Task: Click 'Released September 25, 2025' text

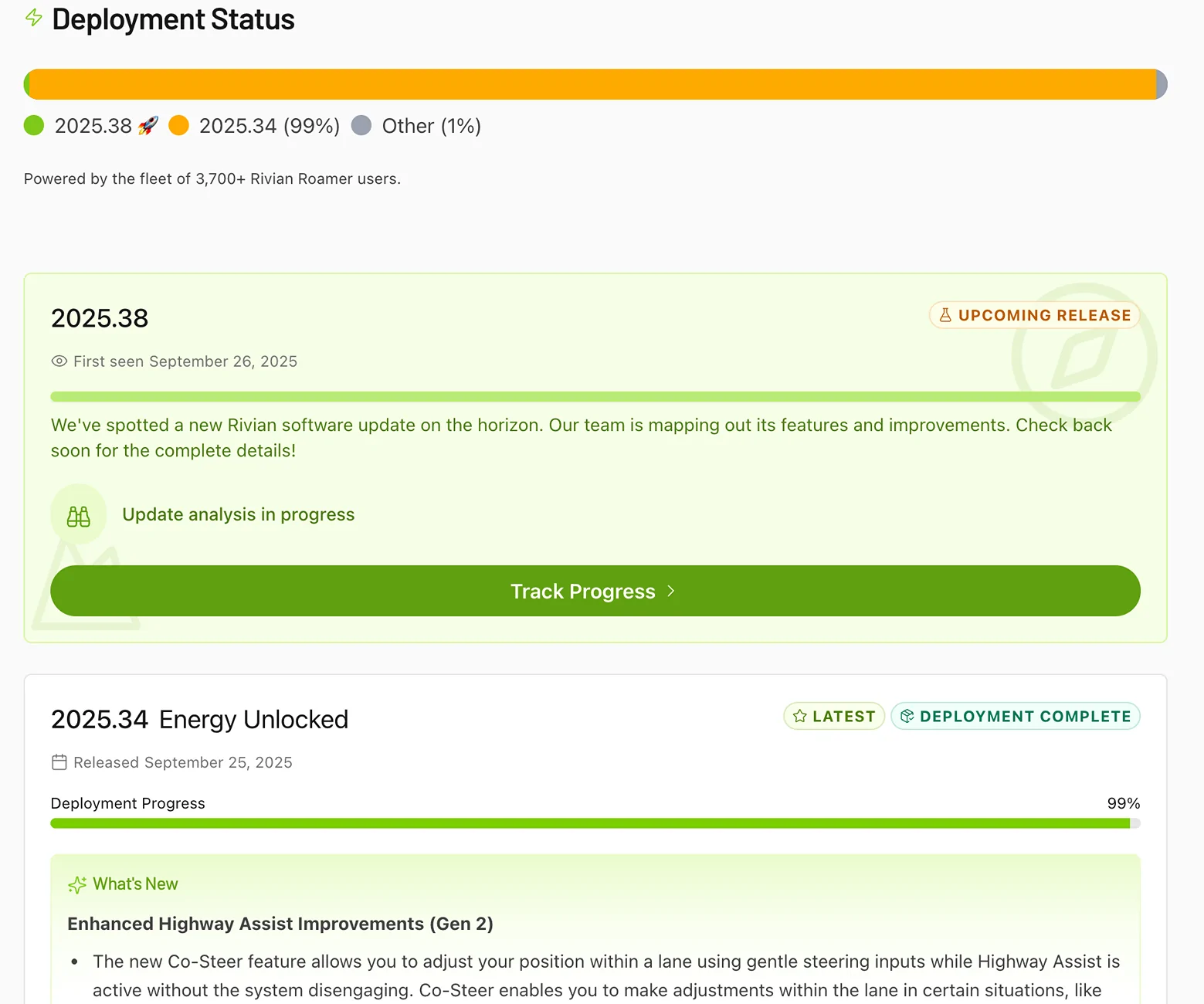Action: pyautogui.click(x=183, y=762)
